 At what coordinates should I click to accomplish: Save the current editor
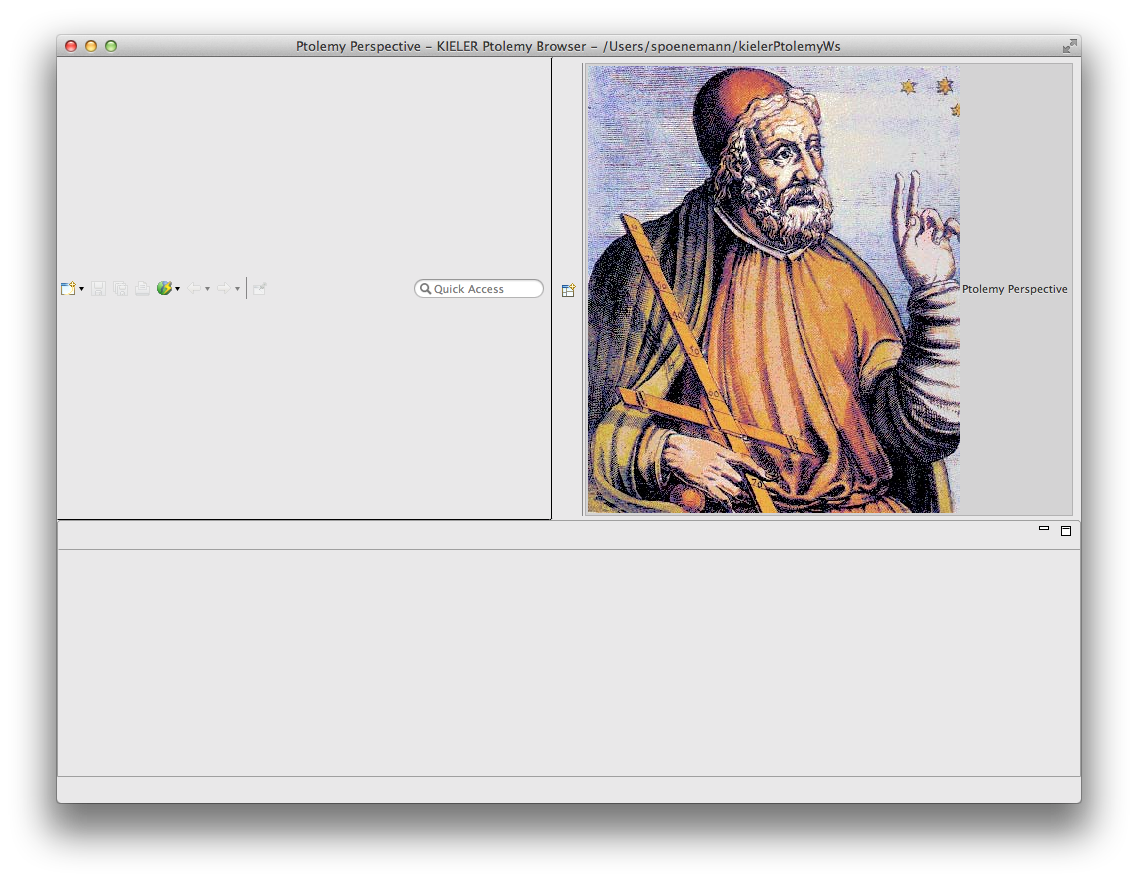98,288
